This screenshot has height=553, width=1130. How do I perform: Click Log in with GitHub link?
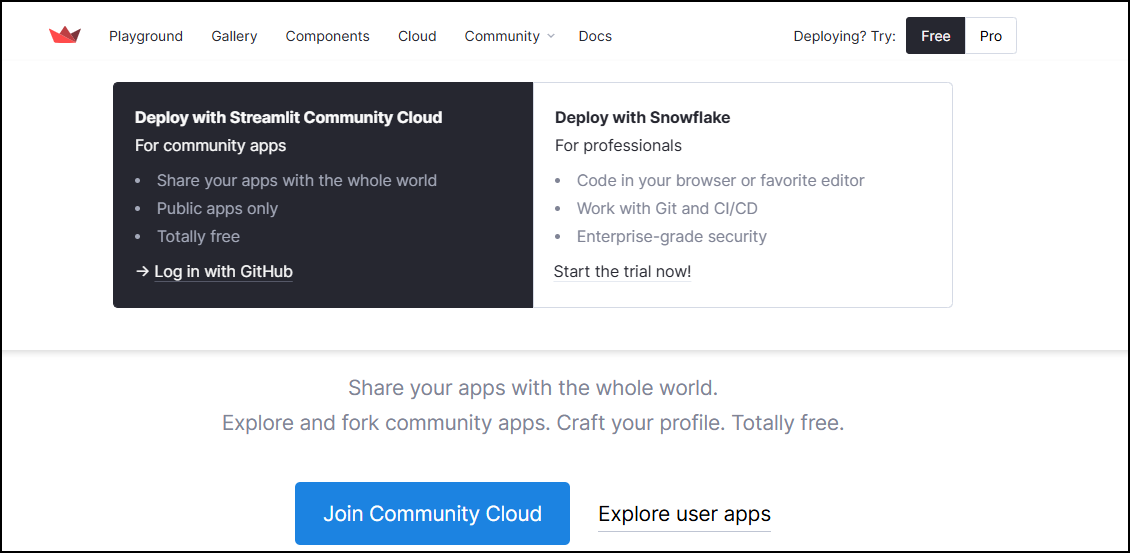223,271
